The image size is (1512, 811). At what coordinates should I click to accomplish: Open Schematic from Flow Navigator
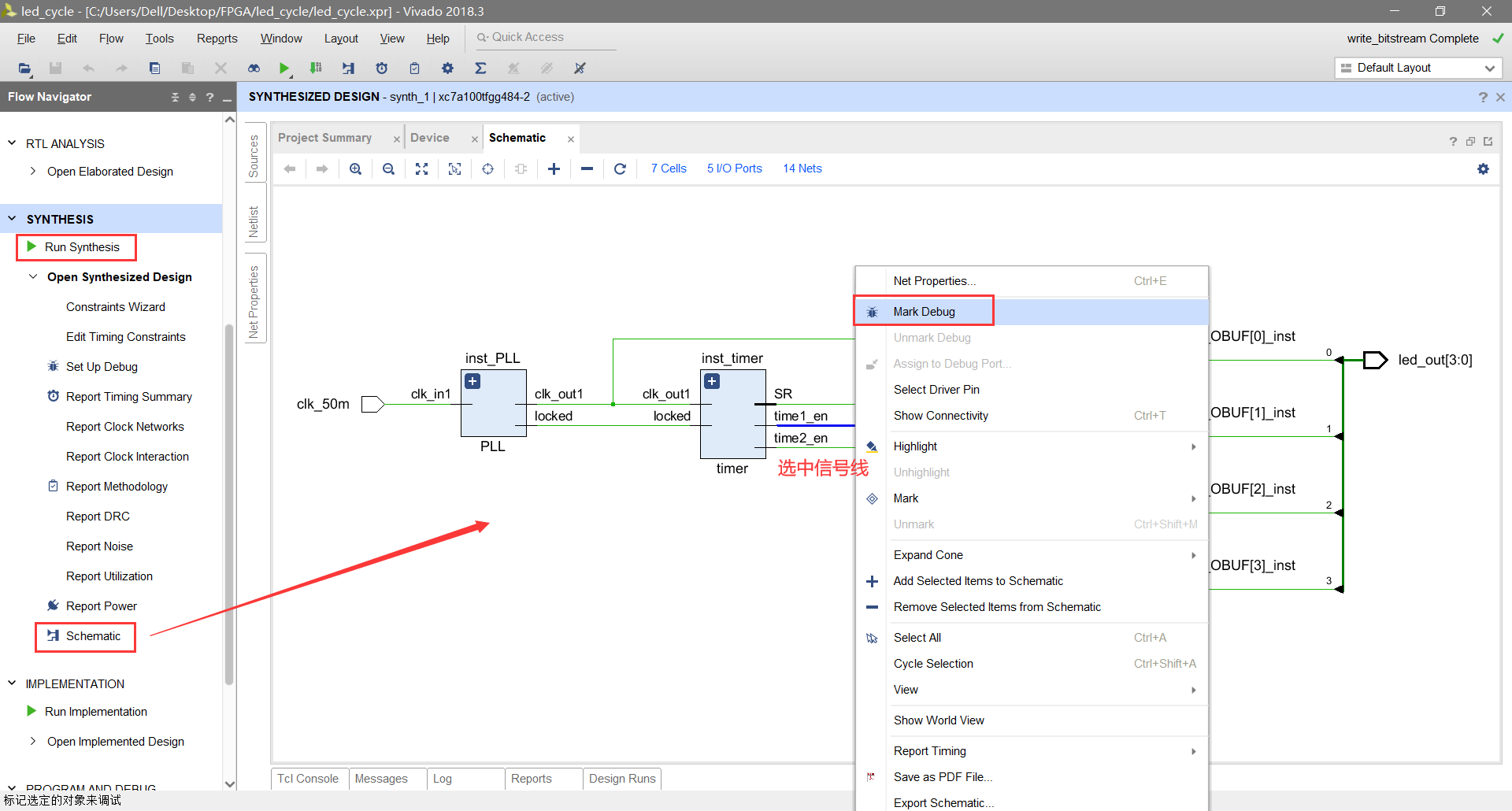click(x=93, y=636)
